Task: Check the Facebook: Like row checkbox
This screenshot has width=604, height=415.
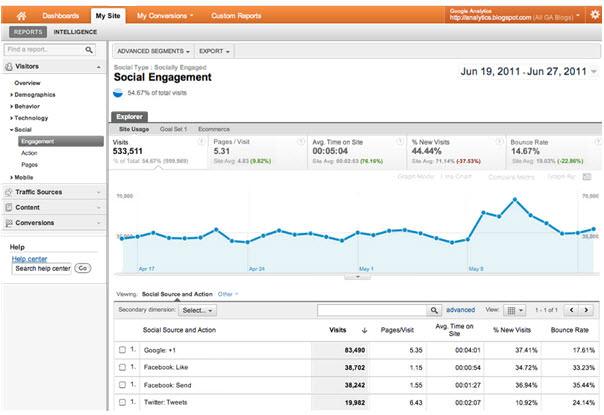Action: [x=122, y=367]
